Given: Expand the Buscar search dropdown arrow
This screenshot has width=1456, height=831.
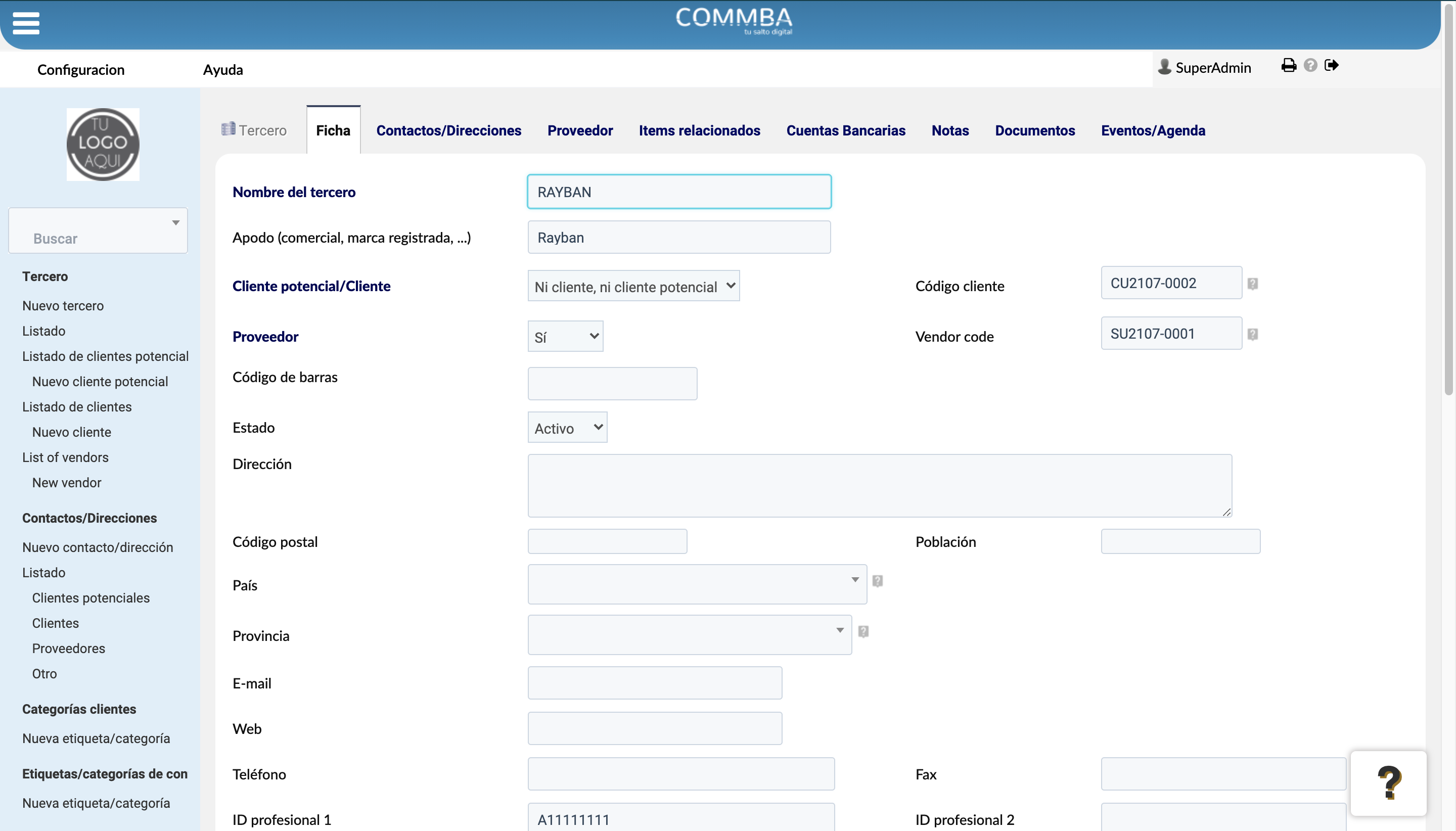Looking at the screenshot, I should (x=176, y=222).
